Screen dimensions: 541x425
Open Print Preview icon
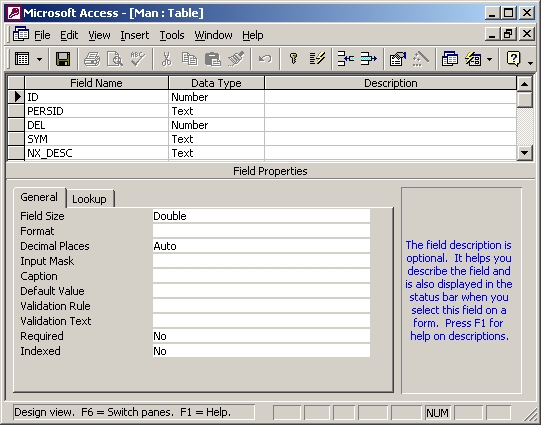(115, 59)
